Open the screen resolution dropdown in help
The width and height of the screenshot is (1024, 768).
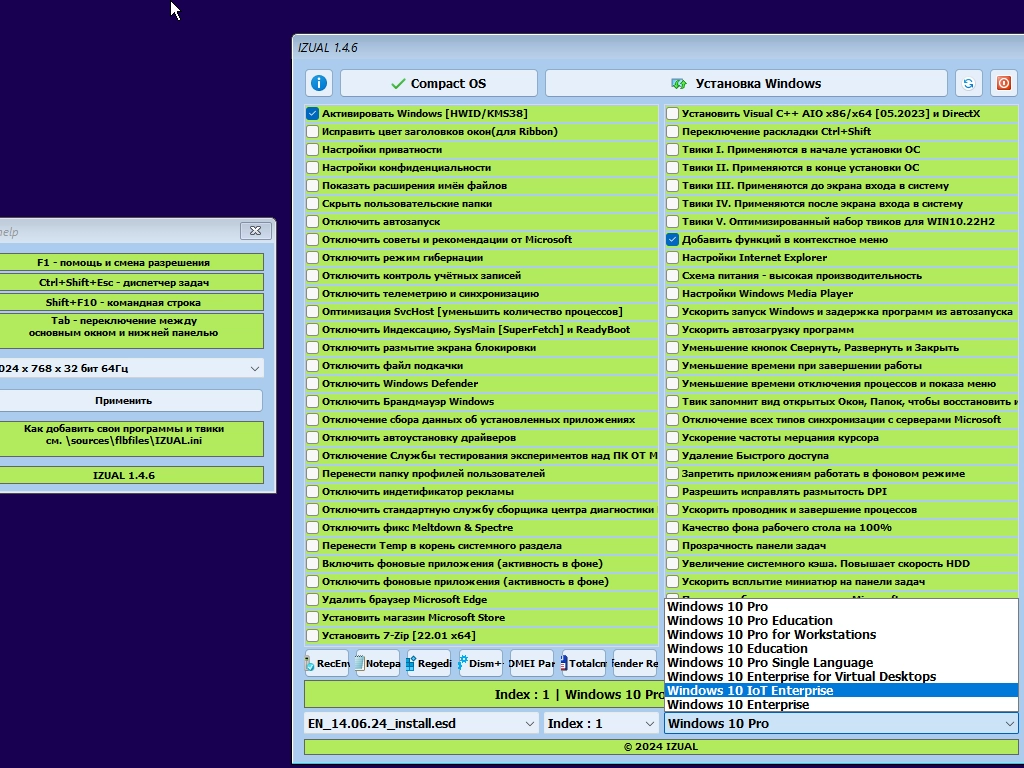pos(131,368)
